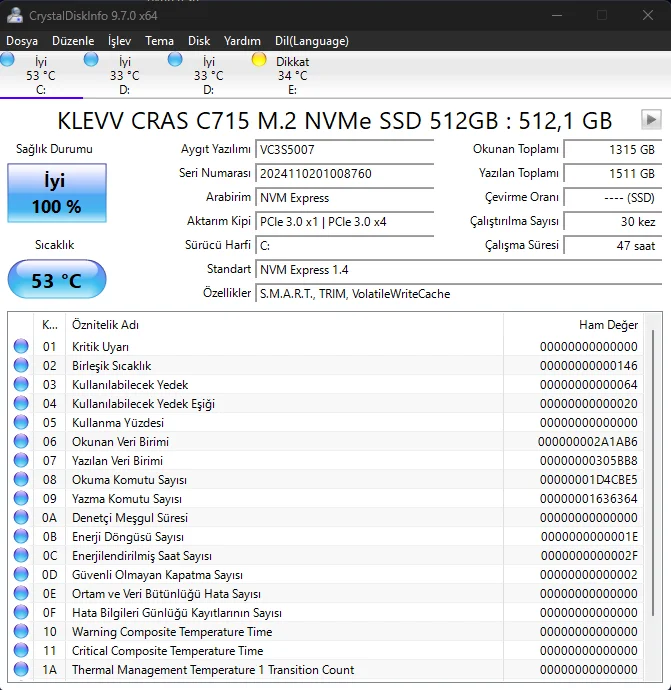The width and height of the screenshot is (671, 690).
Task: Click the status icon for Thermal Management Temperature 1 row
Action: point(21,669)
